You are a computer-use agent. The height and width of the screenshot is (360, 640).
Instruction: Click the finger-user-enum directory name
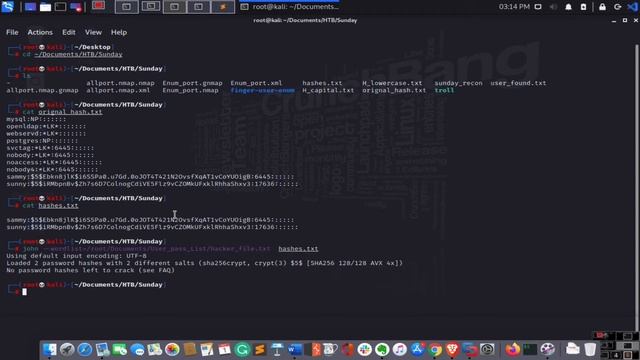262,90
